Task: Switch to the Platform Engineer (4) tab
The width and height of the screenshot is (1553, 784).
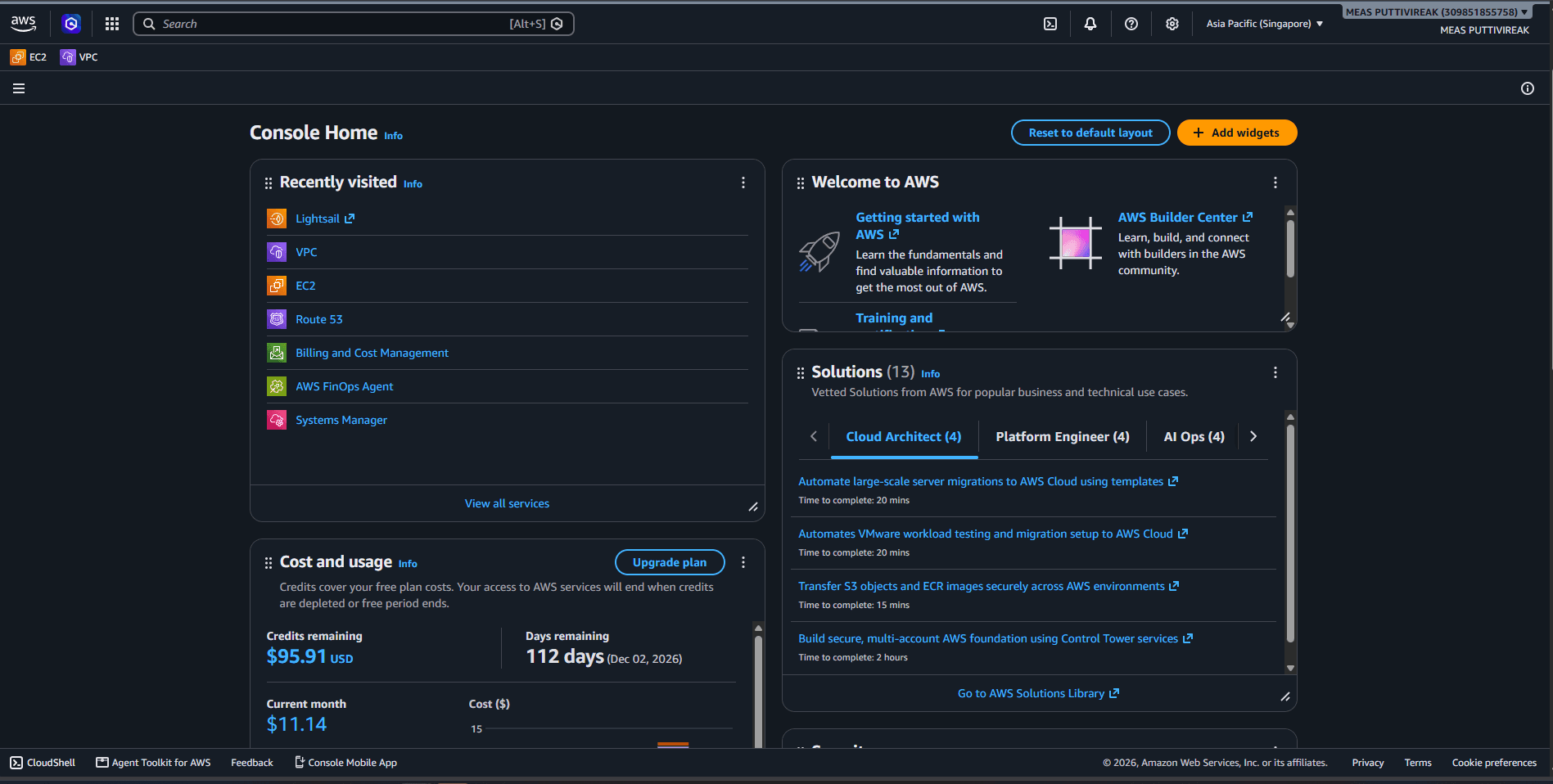Action: point(1063,437)
